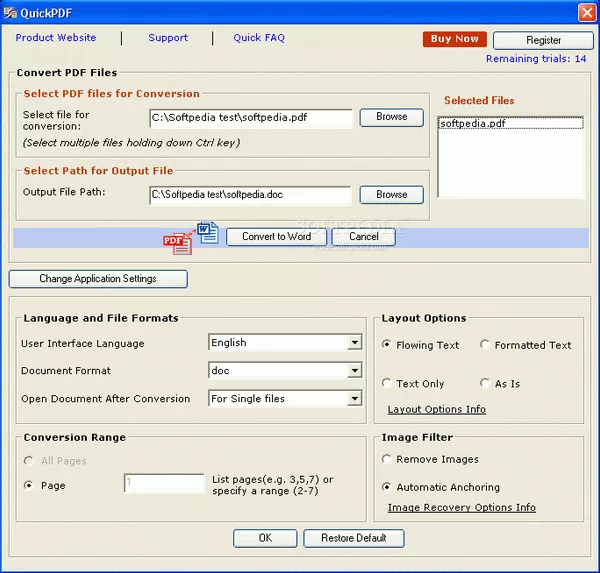Click Convert to Word button
Image resolution: width=600 pixels, height=573 pixels.
276,237
